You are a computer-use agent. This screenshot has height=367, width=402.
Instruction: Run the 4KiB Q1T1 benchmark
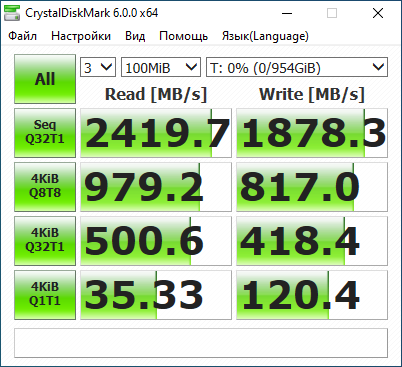tap(45, 295)
